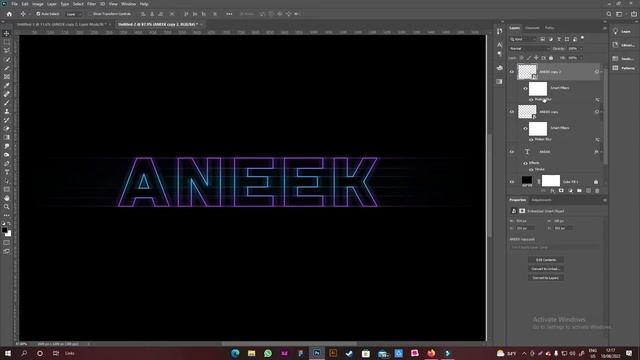Collapse effects on ANEEK text layer
The width and height of the screenshot is (640, 360).
tap(601, 152)
